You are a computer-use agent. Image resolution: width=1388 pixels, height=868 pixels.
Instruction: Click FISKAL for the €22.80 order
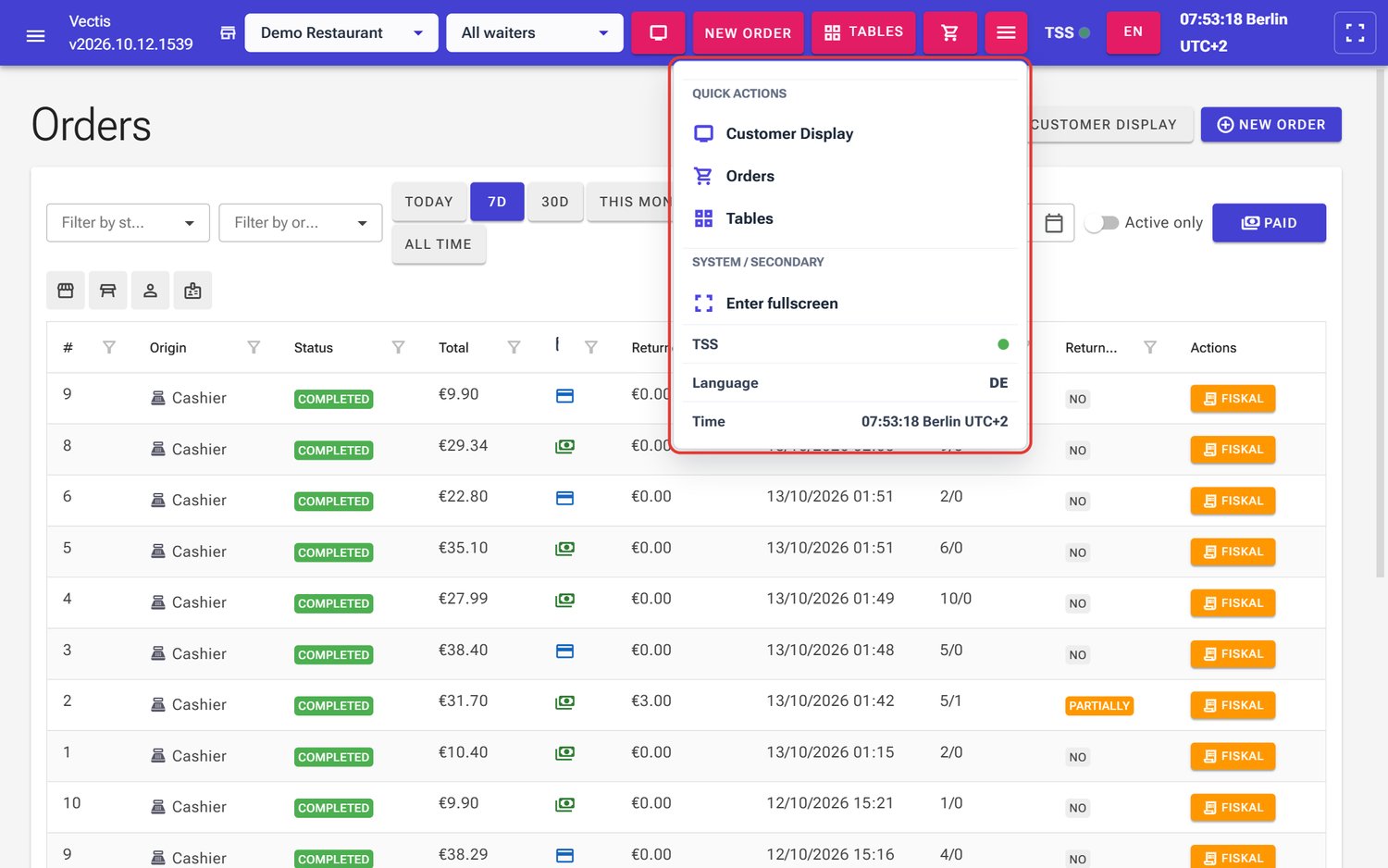(1233, 501)
